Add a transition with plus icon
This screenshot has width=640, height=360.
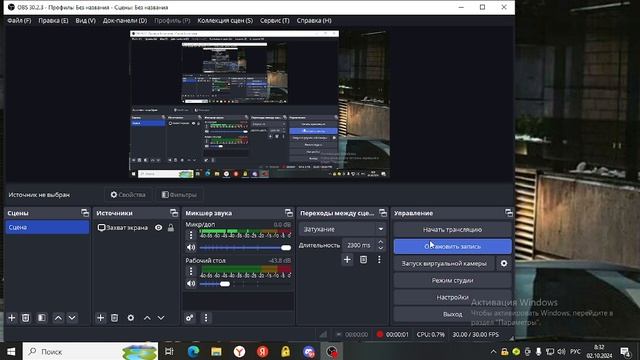pos(347,260)
